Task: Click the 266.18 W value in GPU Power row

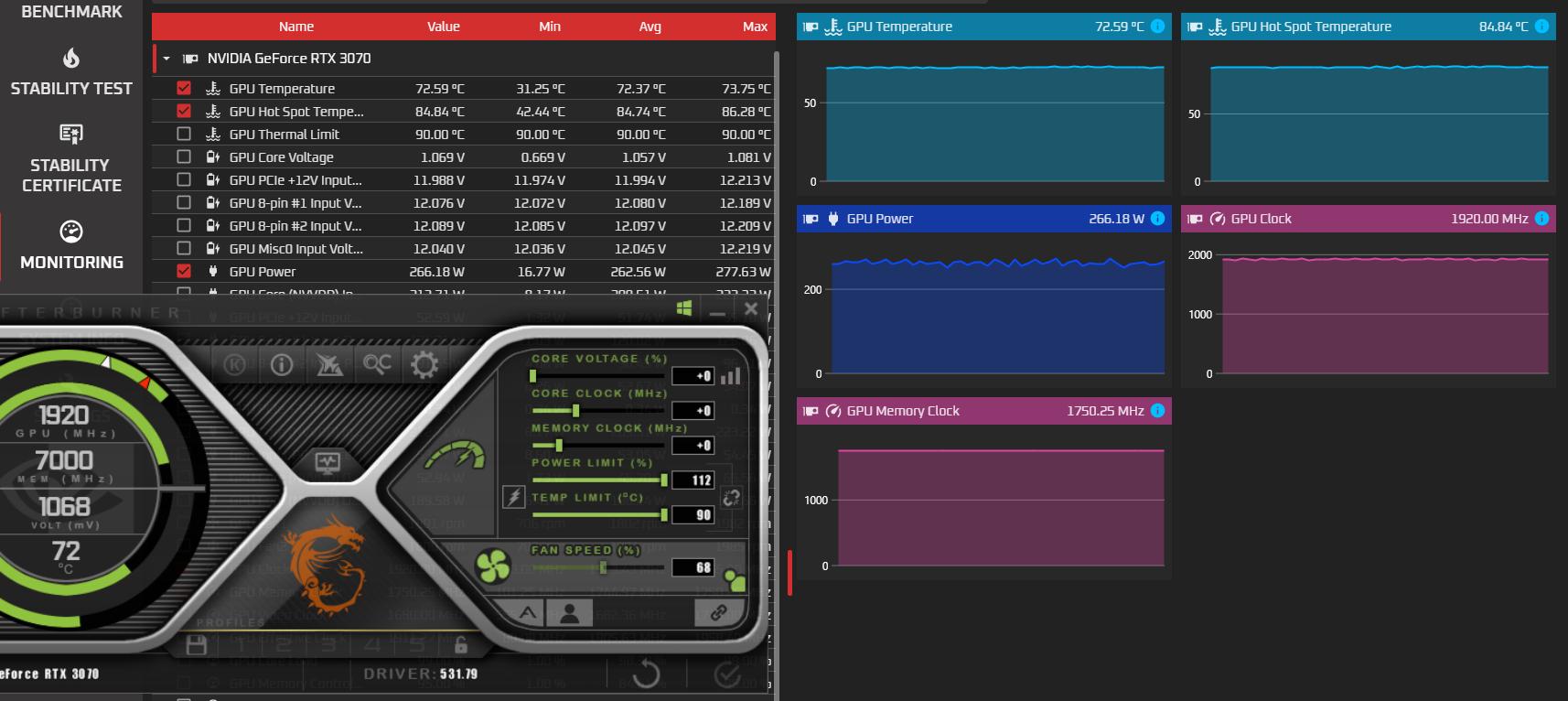Action: 437,272
